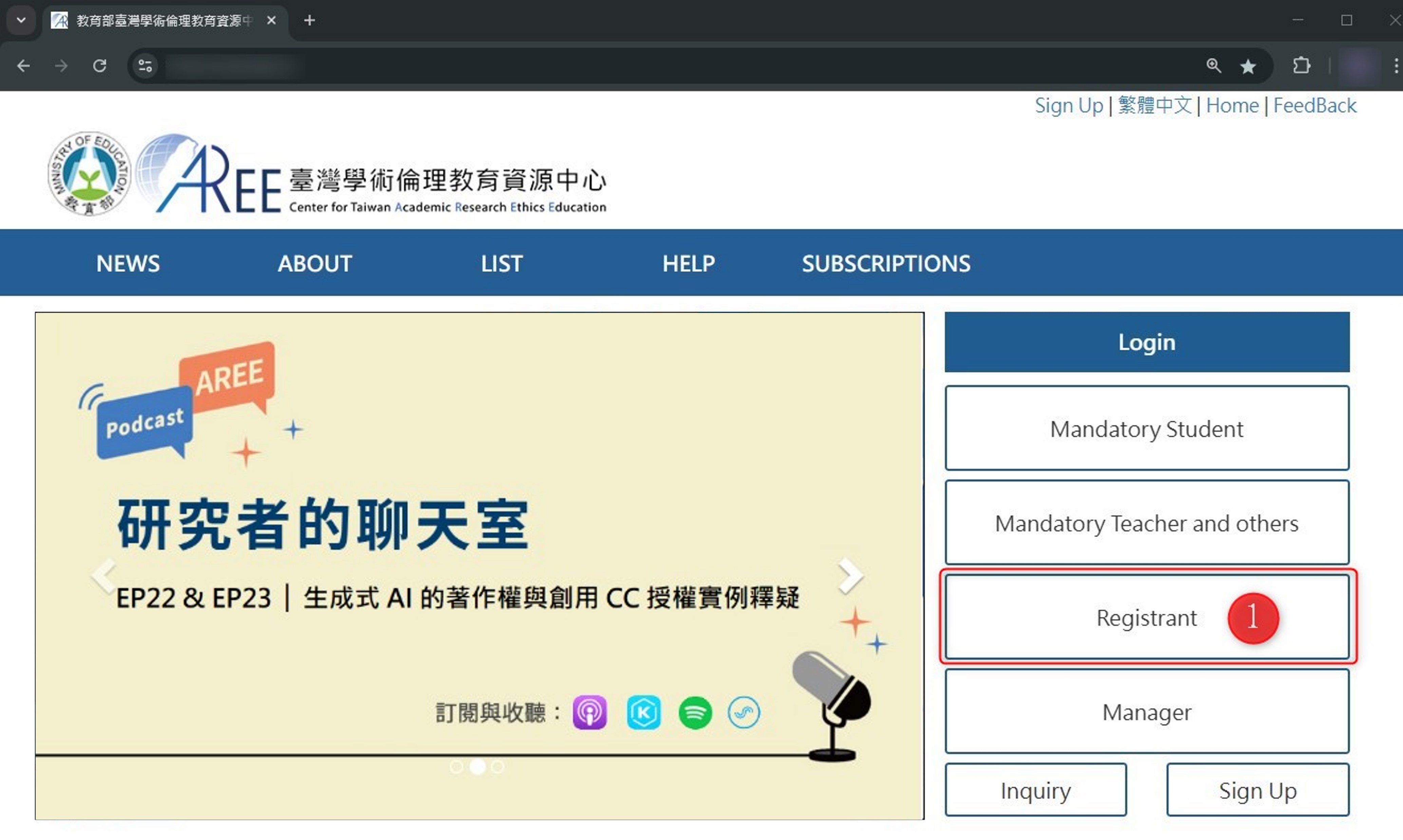Click the Inquiry button
The image size is (1403, 840).
(x=1036, y=790)
